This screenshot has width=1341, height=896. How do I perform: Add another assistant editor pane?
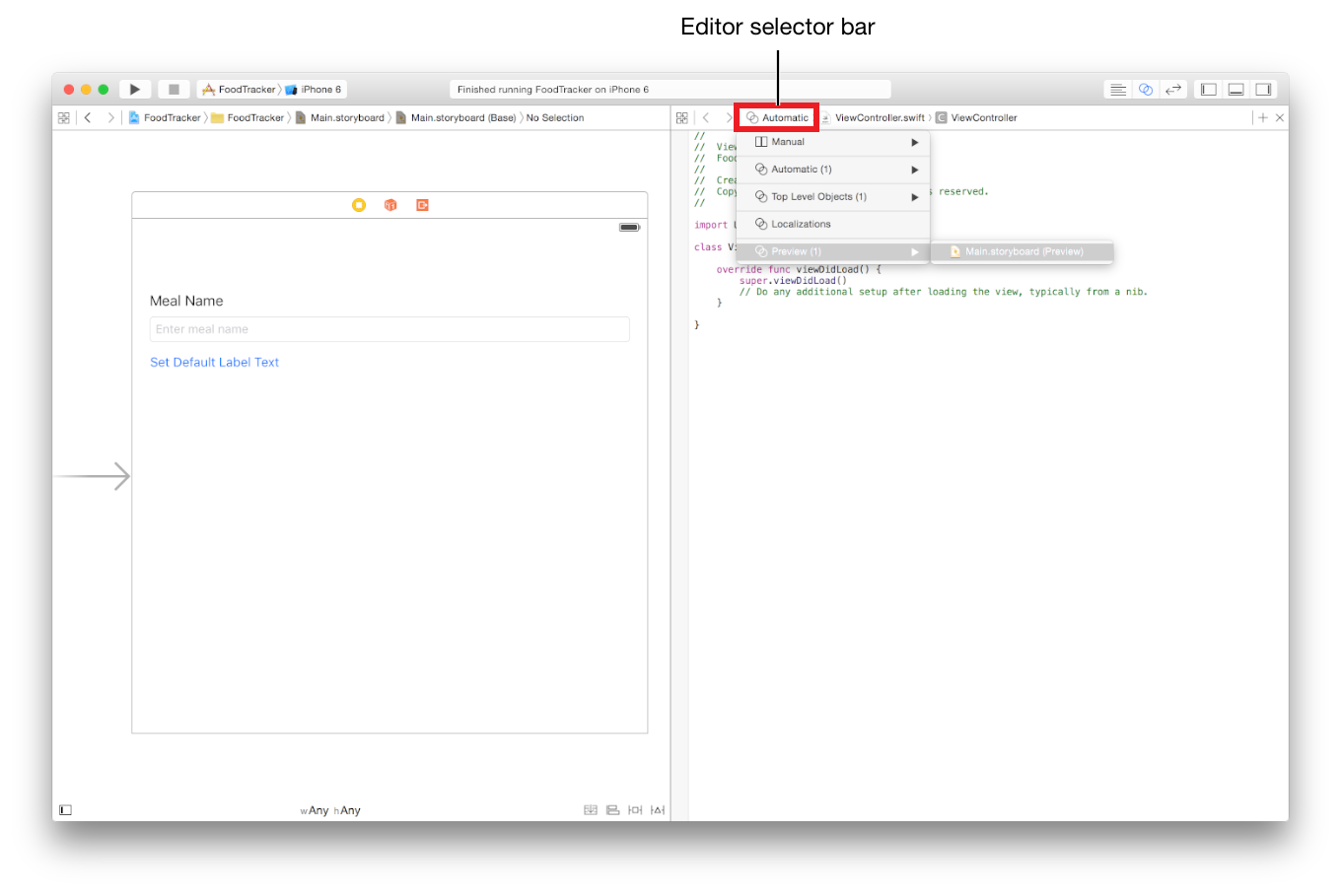(x=1262, y=117)
